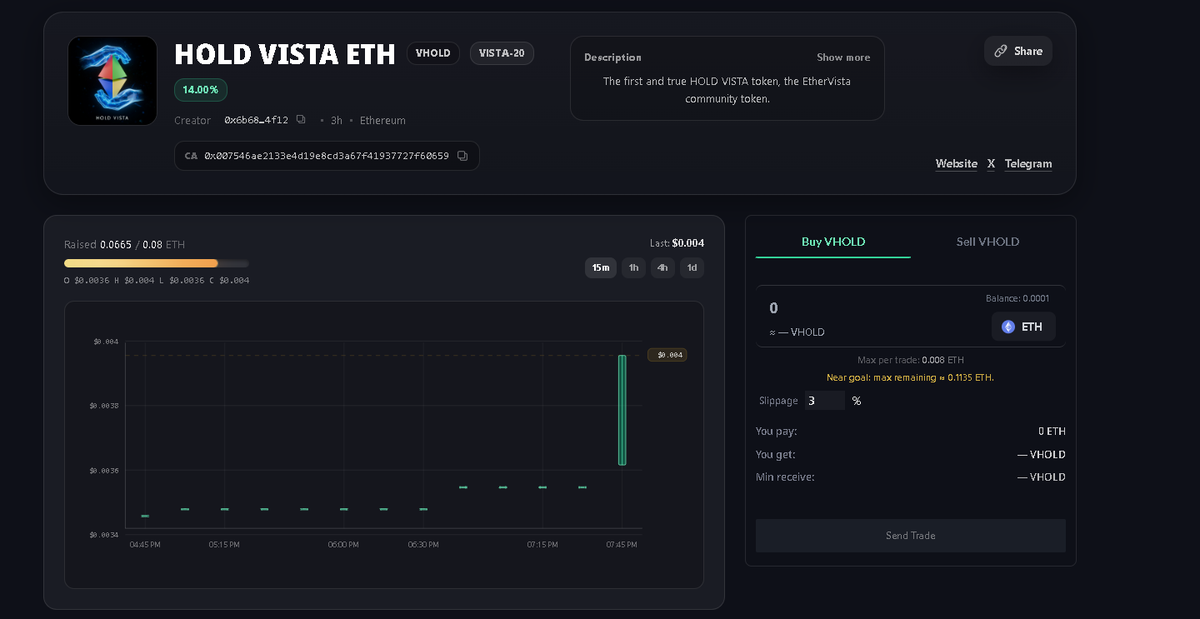Open the Website link

(956, 164)
